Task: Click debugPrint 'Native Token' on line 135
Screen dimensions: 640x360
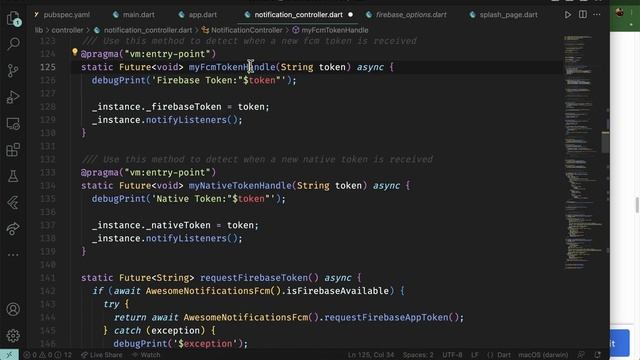Action: click(x=189, y=199)
